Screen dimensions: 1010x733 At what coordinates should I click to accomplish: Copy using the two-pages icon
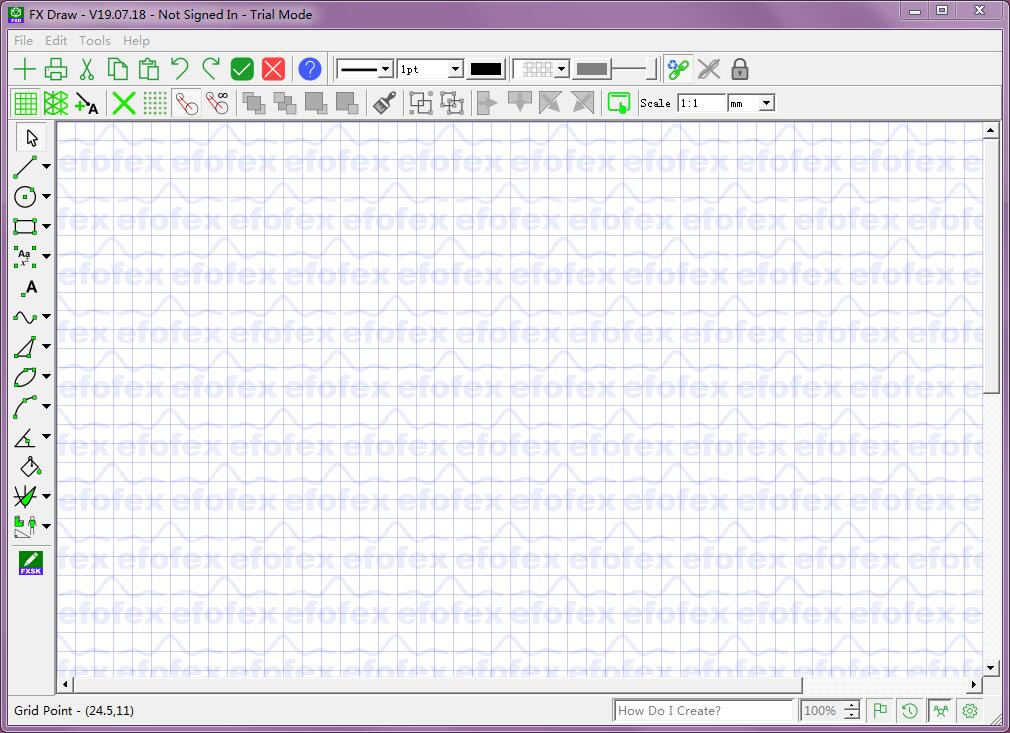click(118, 69)
